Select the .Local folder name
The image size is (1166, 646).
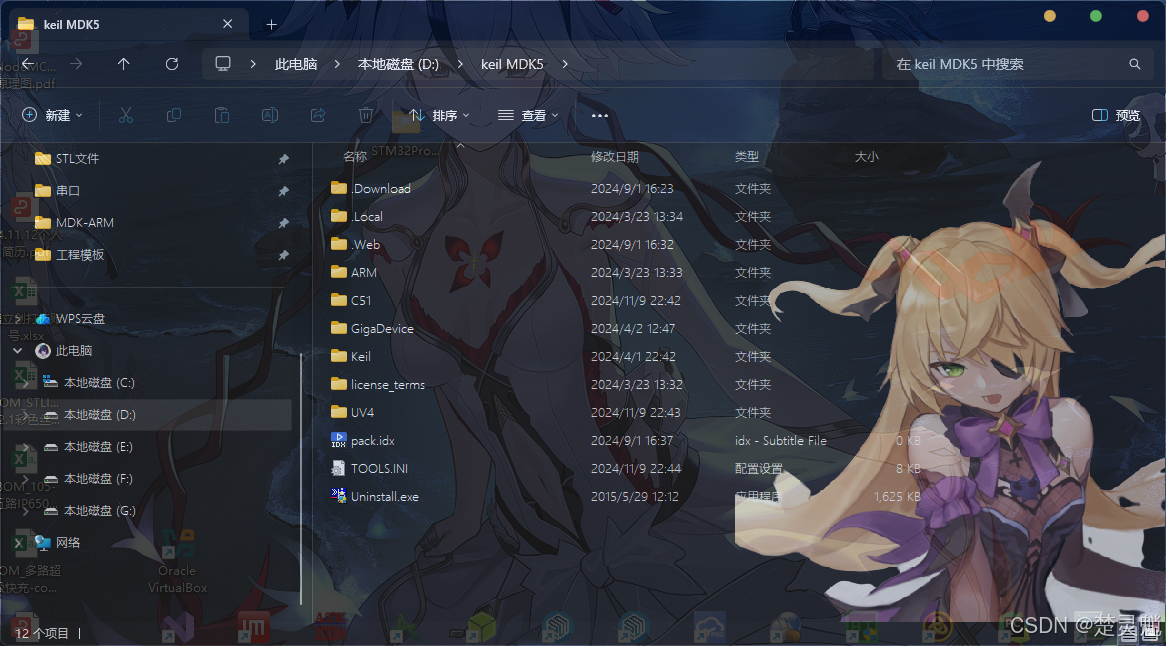click(367, 216)
